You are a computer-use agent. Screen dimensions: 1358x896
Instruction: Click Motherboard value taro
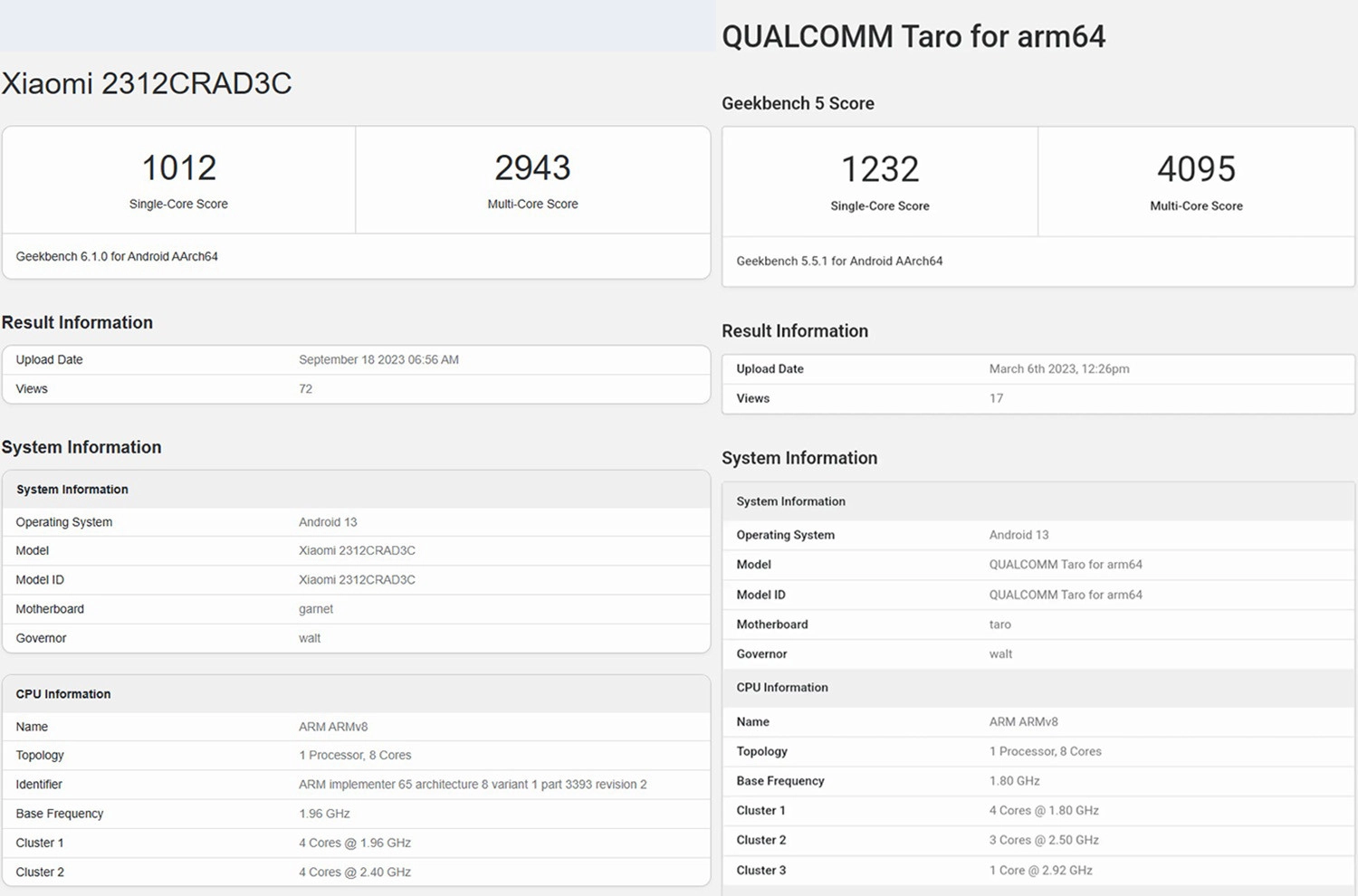[1000, 624]
